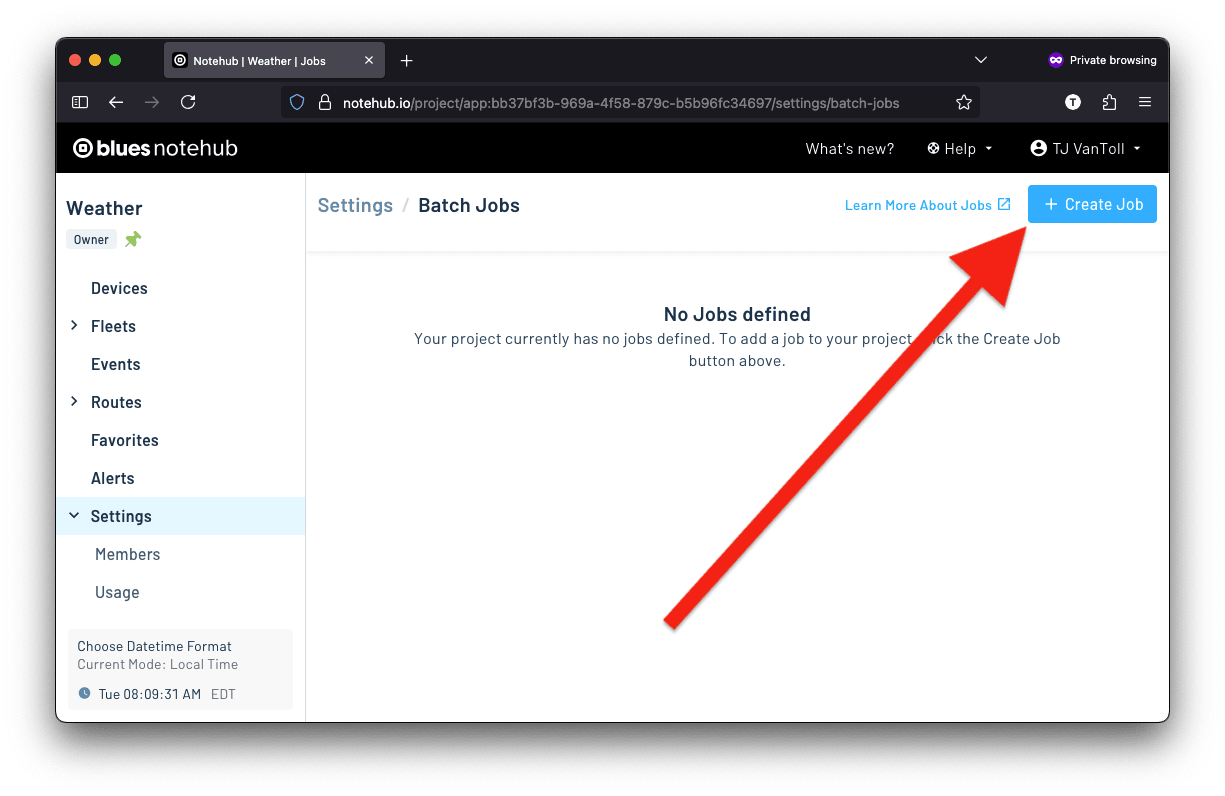The image size is (1225, 796).
Task: Open Usage settings page
Action: click(117, 592)
